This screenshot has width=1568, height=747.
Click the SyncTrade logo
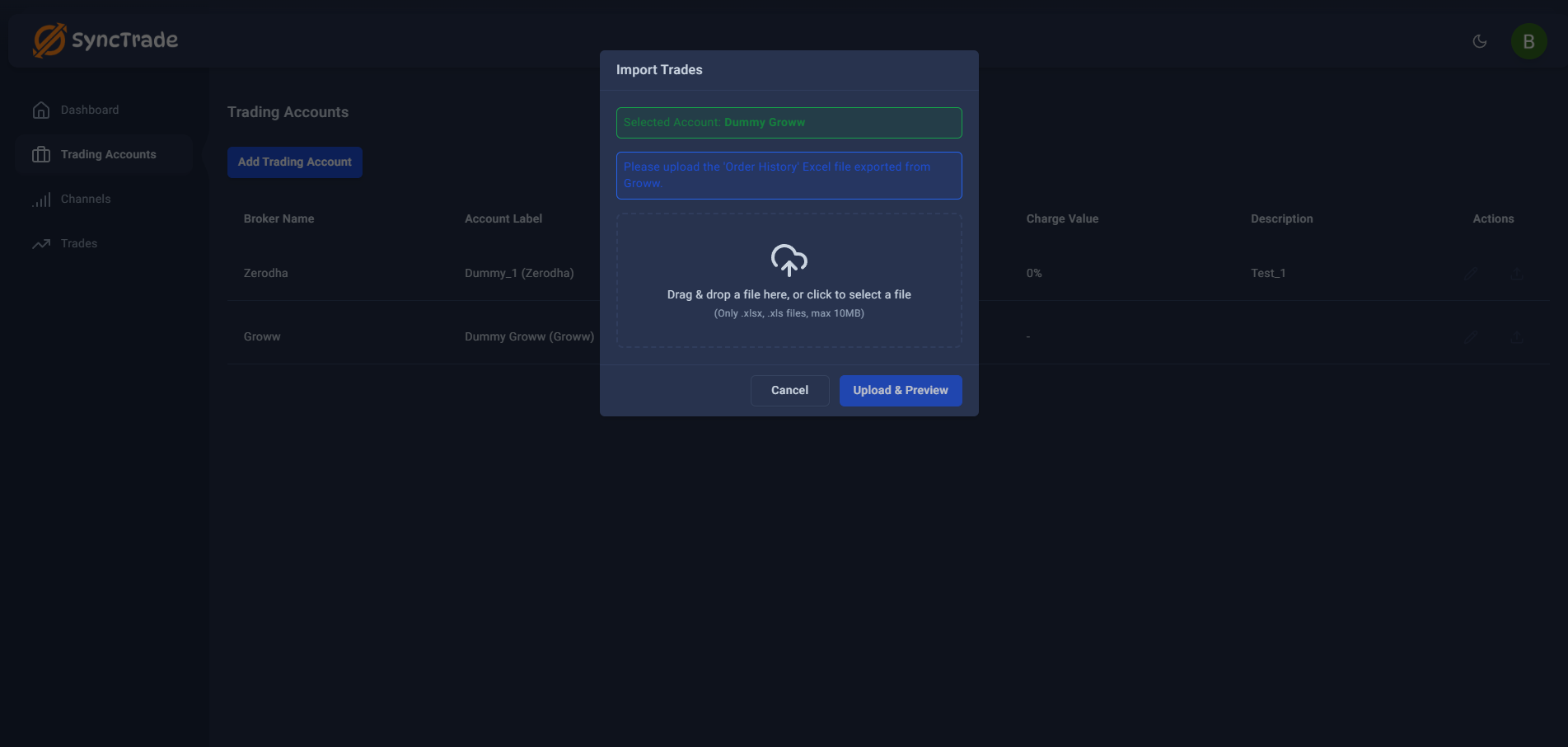click(x=105, y=40)
